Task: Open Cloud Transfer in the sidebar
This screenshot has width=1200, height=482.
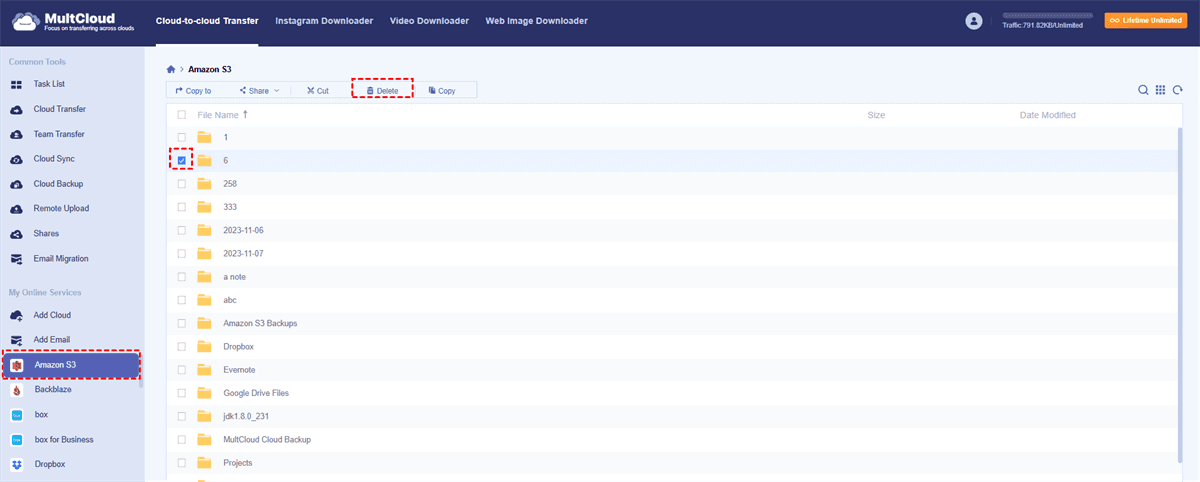Action: pos(59,109)
